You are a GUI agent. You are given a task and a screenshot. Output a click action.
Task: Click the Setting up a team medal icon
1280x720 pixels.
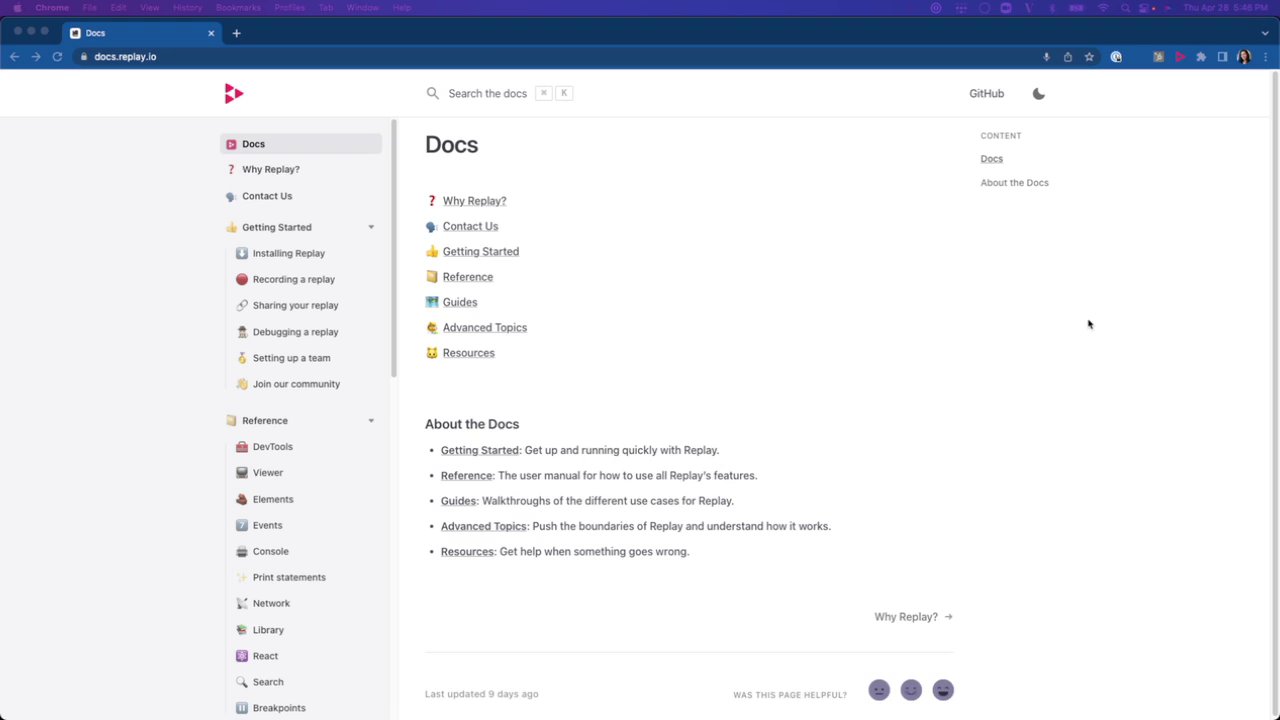coord(242,358)
